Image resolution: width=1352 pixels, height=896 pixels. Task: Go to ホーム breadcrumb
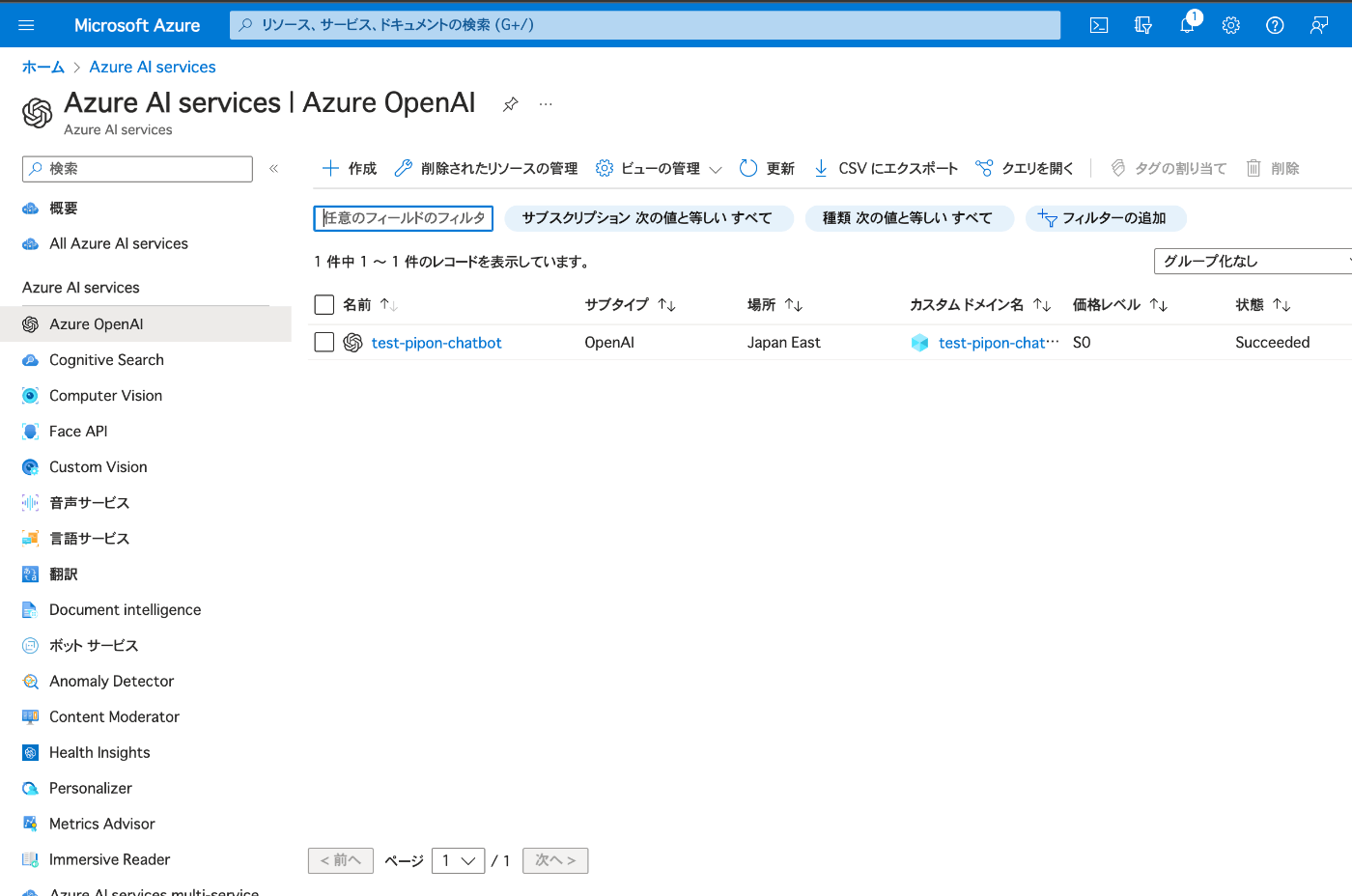coord(43,67)
